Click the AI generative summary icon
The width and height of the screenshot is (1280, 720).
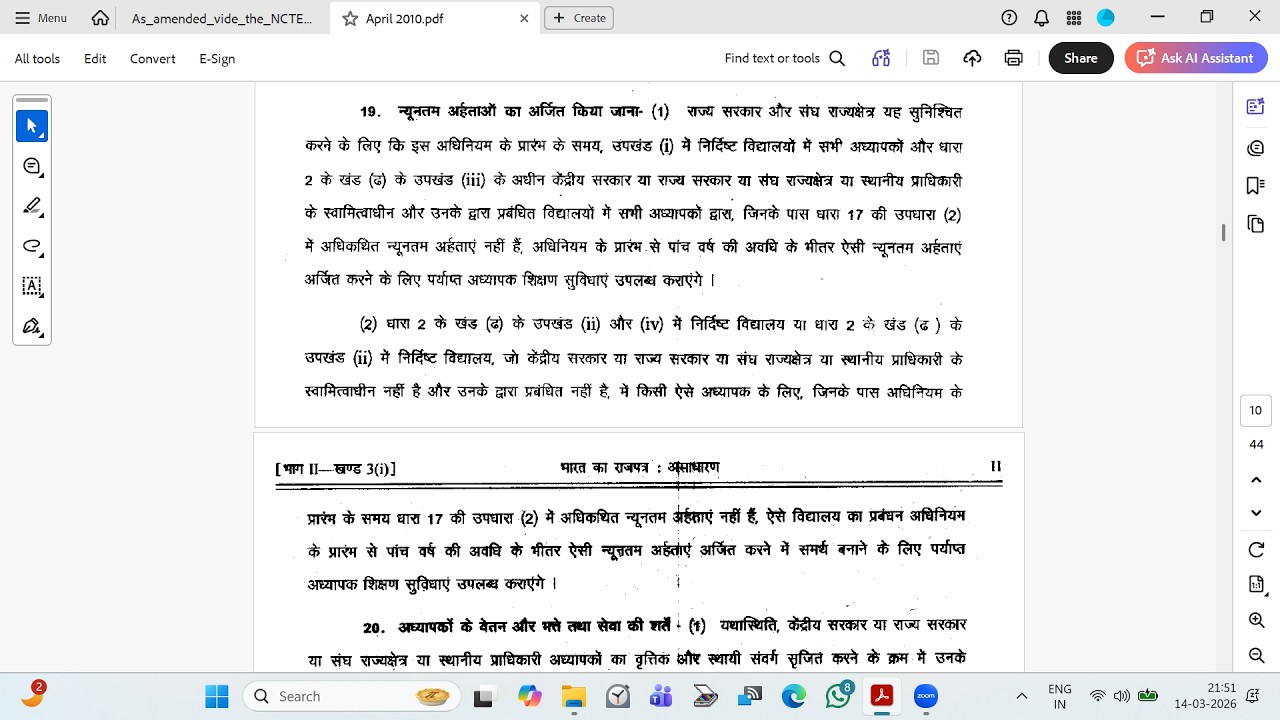(x=881, y=58)
